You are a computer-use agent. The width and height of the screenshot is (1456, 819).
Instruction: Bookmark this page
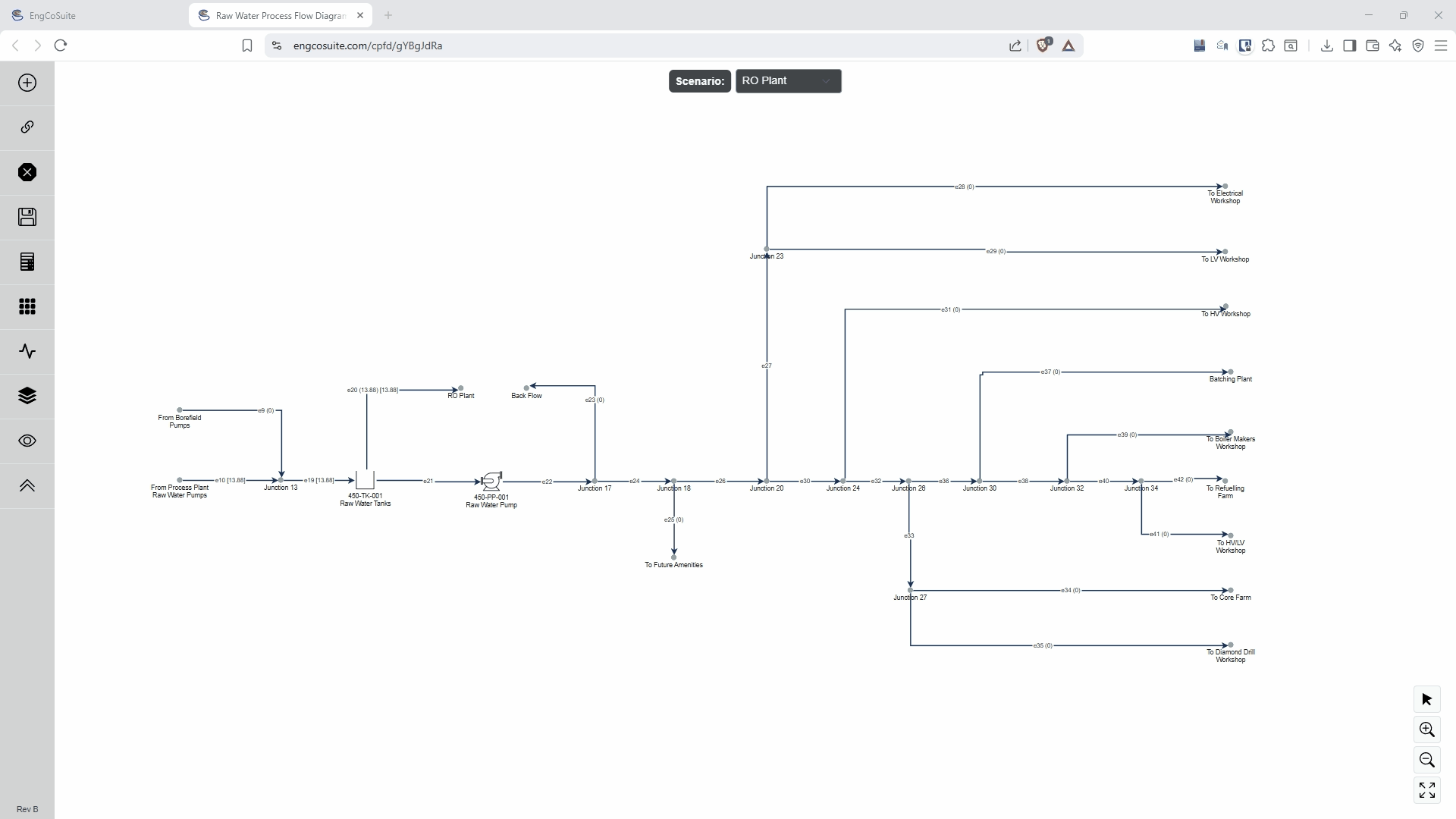point(246,45)
